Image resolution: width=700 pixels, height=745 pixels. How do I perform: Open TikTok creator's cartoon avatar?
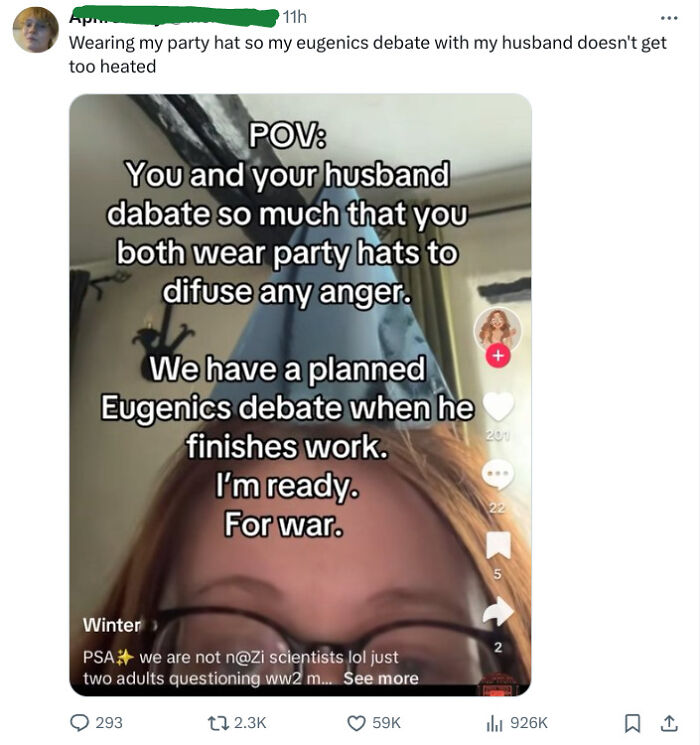(498, 330)
